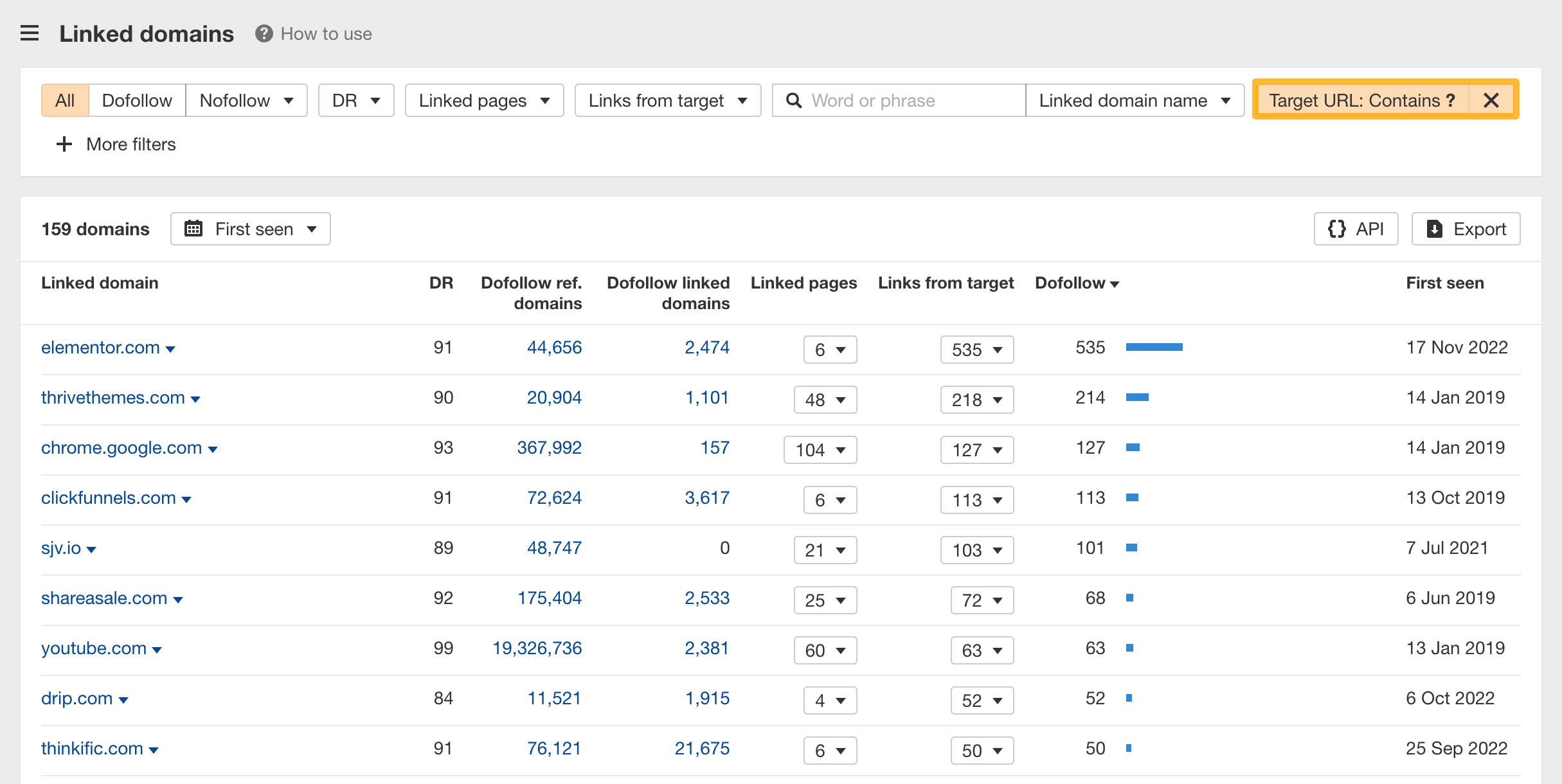Screen dimensions: 1562x784
Task: Open the hamburger menu icon
Action: (x=30, y=33)
